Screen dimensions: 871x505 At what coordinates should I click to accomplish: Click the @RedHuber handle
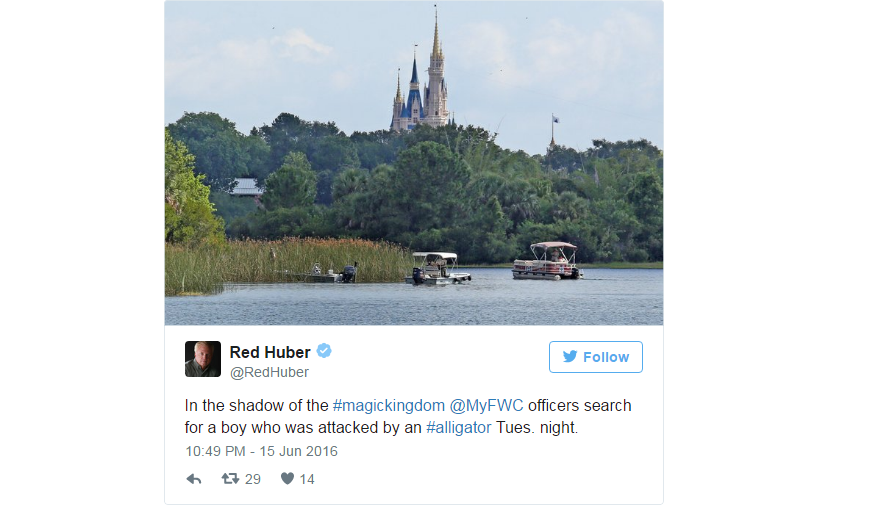coord(269,372)
